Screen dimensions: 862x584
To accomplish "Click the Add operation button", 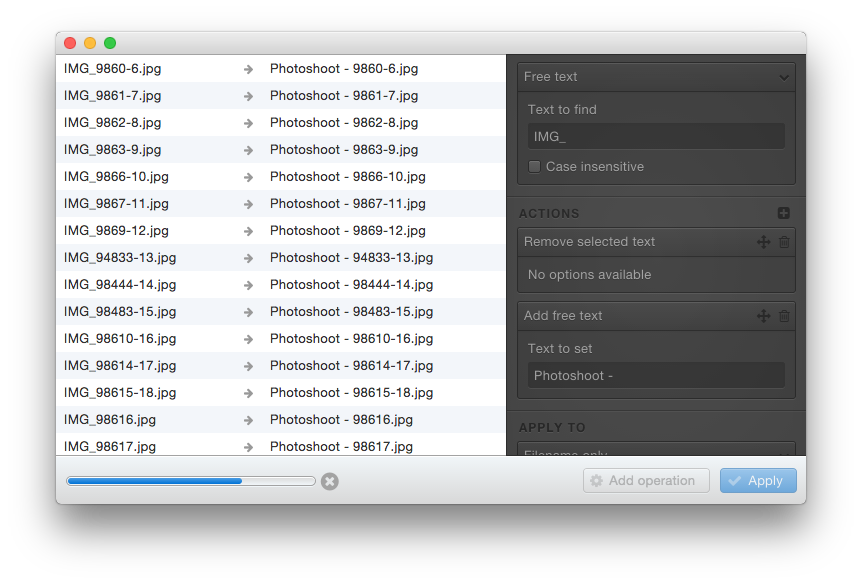I will pyautogui.click(x=646, y=481).
